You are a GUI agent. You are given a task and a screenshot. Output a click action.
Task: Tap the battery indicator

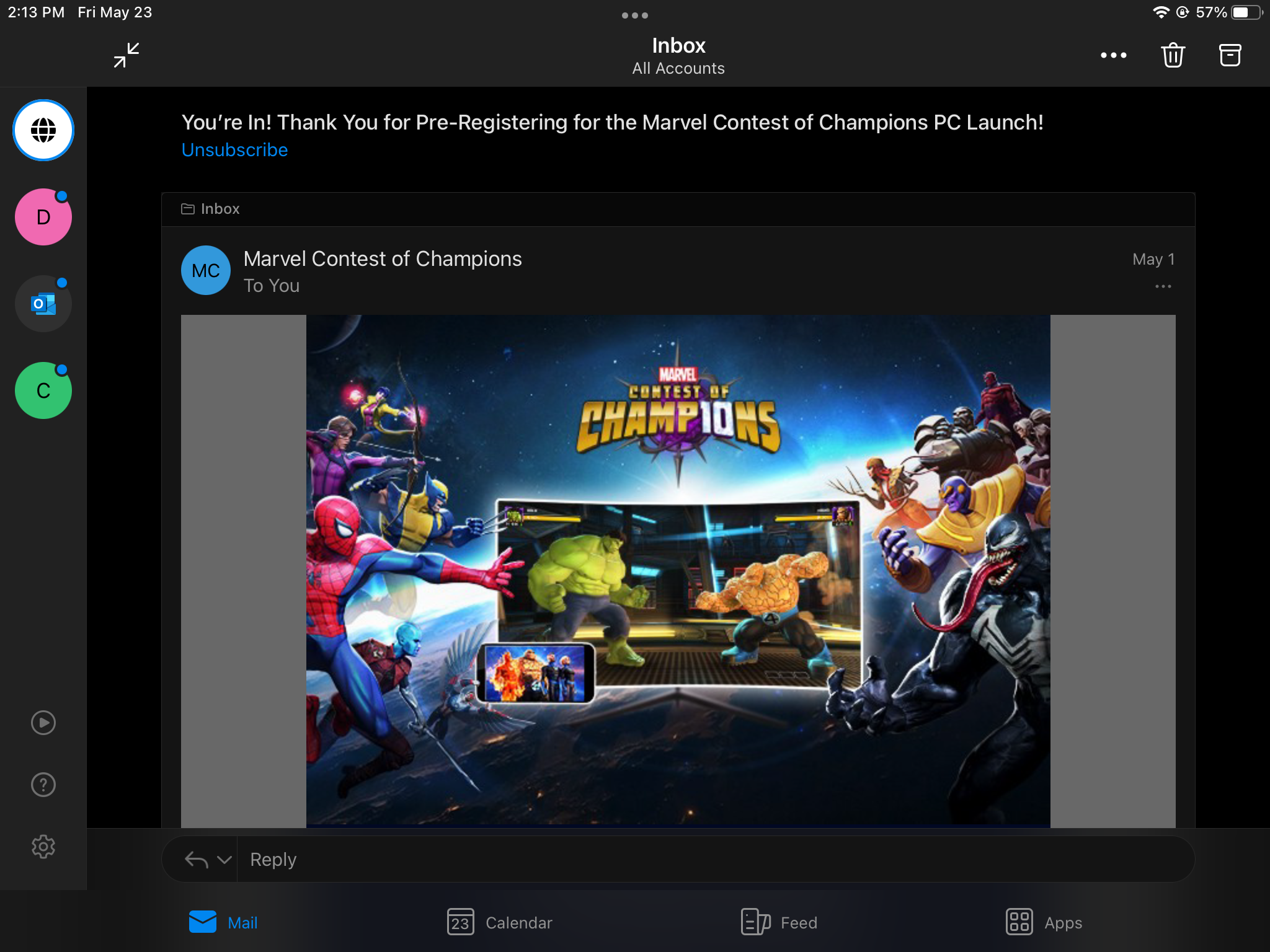(1246, 12)
